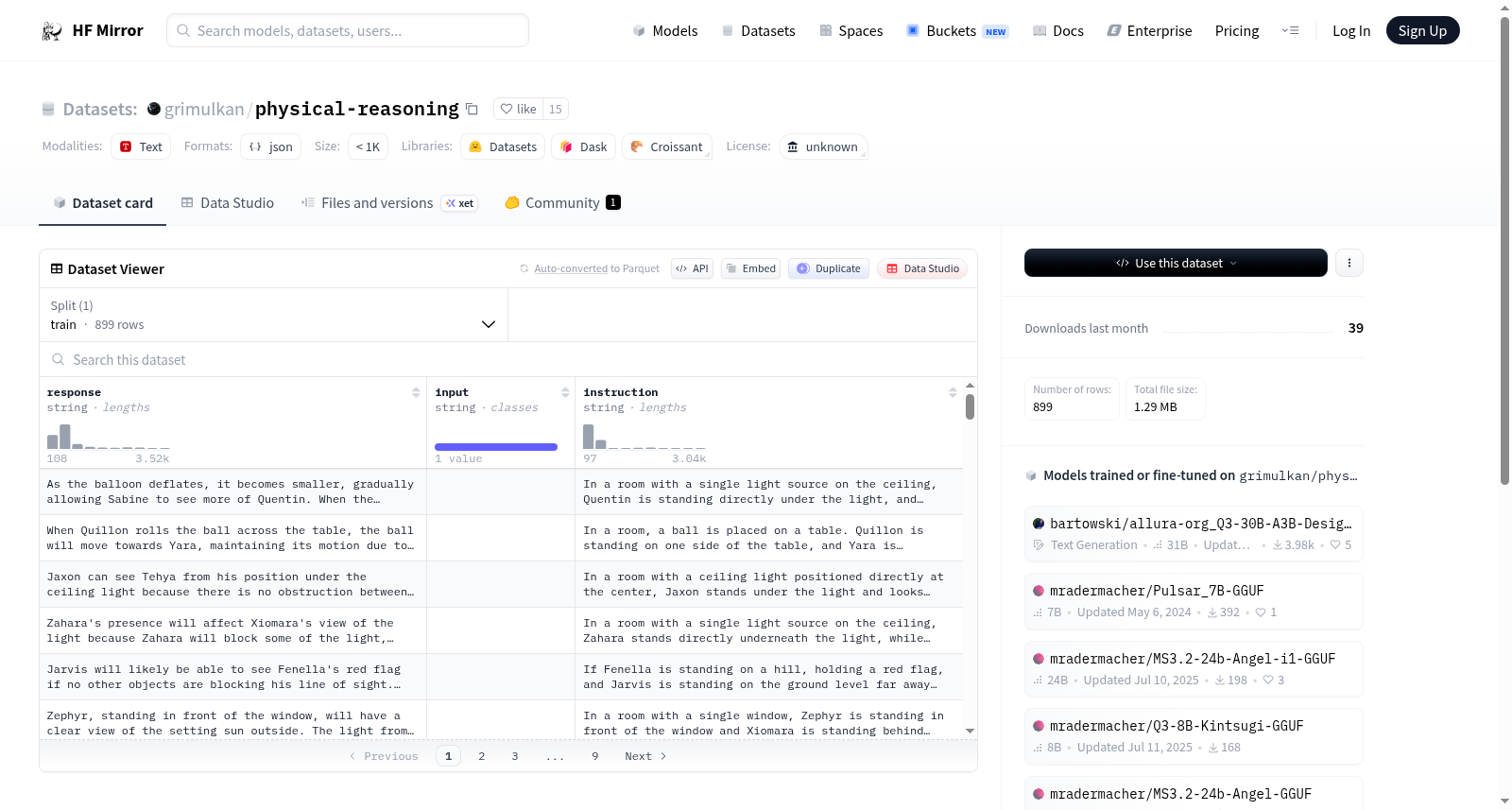This screenshot has height=810, width=1512.
Task: Open the mradermacher/Q3-8B-Kintsugi-GGUF model
Action: (x=1194, y=736)
